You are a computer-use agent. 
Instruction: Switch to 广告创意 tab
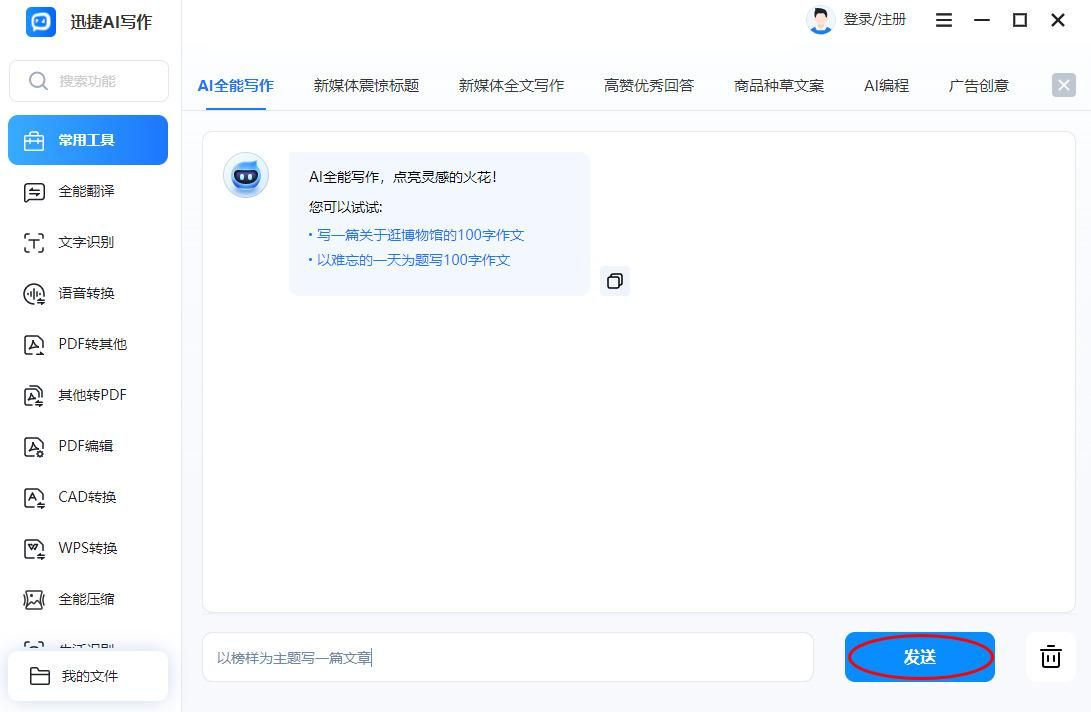(x=979, y=86)
